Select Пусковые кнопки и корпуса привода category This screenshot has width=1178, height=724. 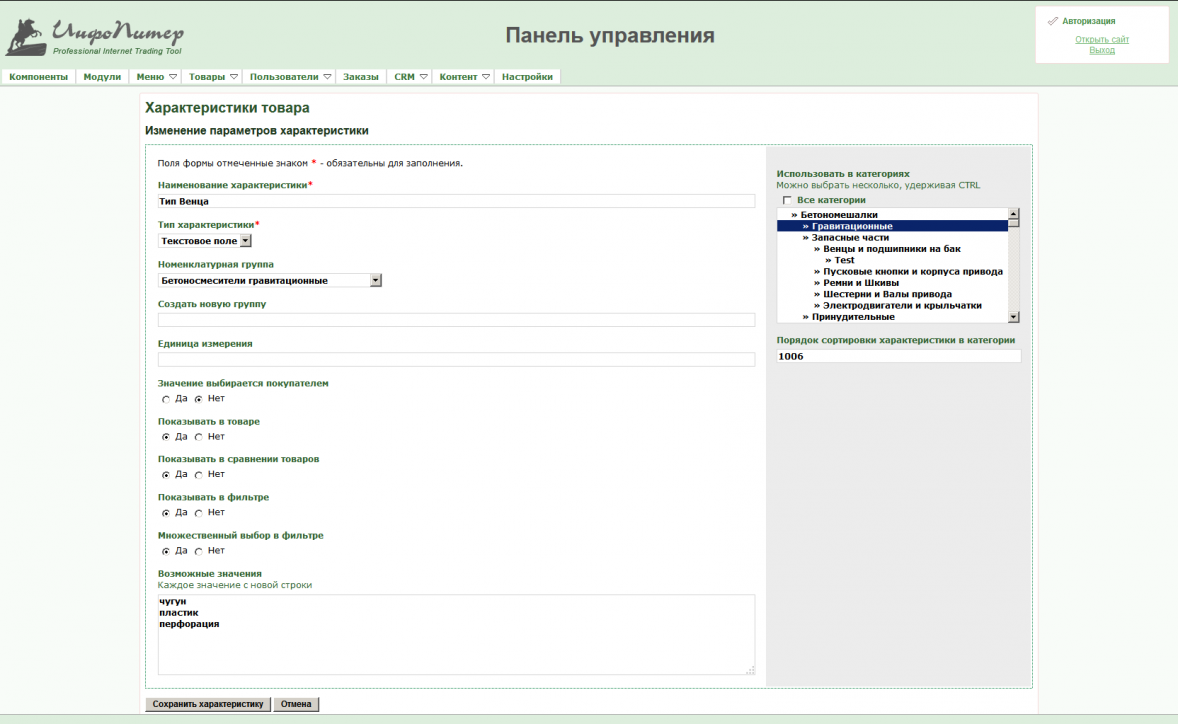coord(893,271)
